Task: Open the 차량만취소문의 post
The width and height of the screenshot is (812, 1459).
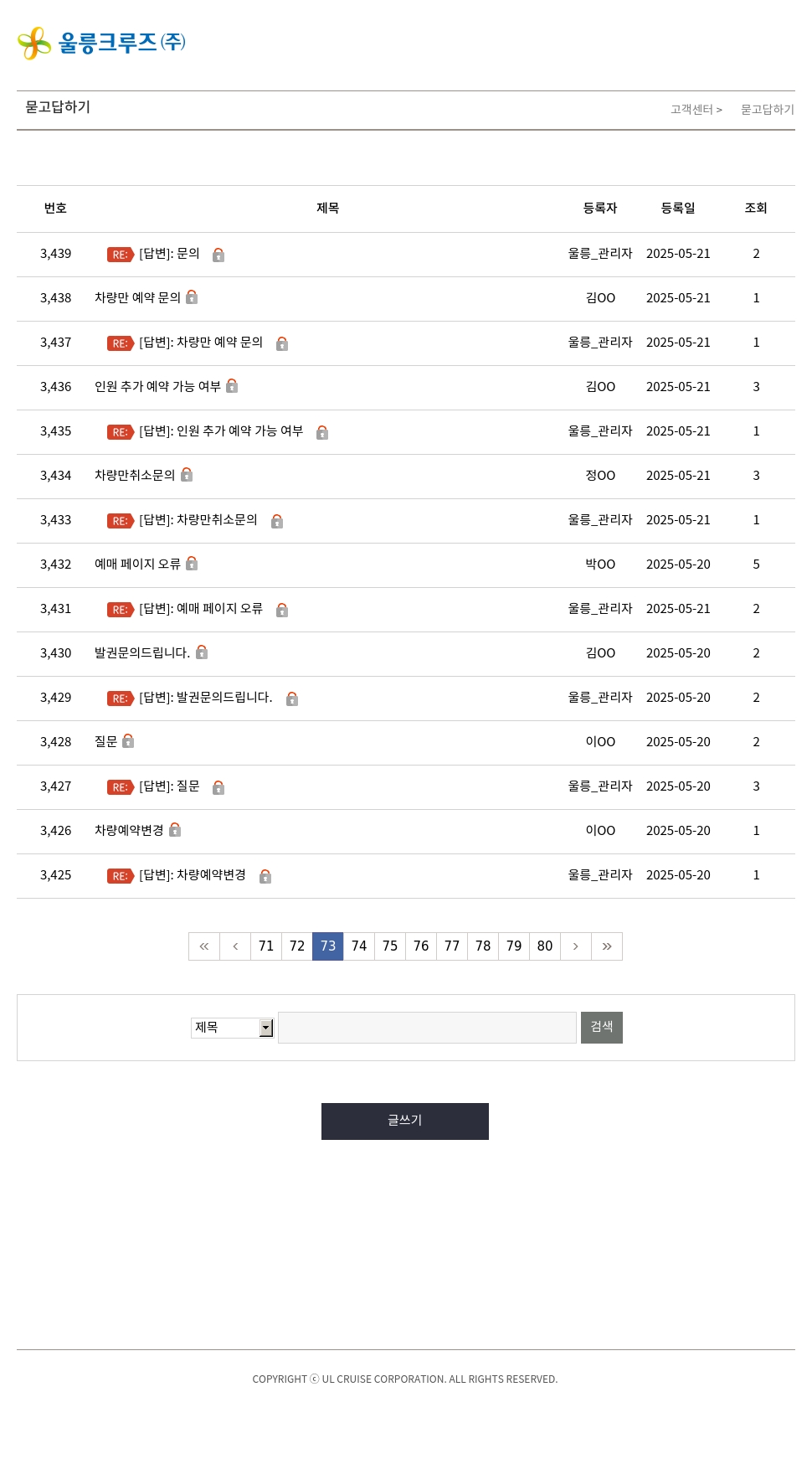Action: point(135,476)
